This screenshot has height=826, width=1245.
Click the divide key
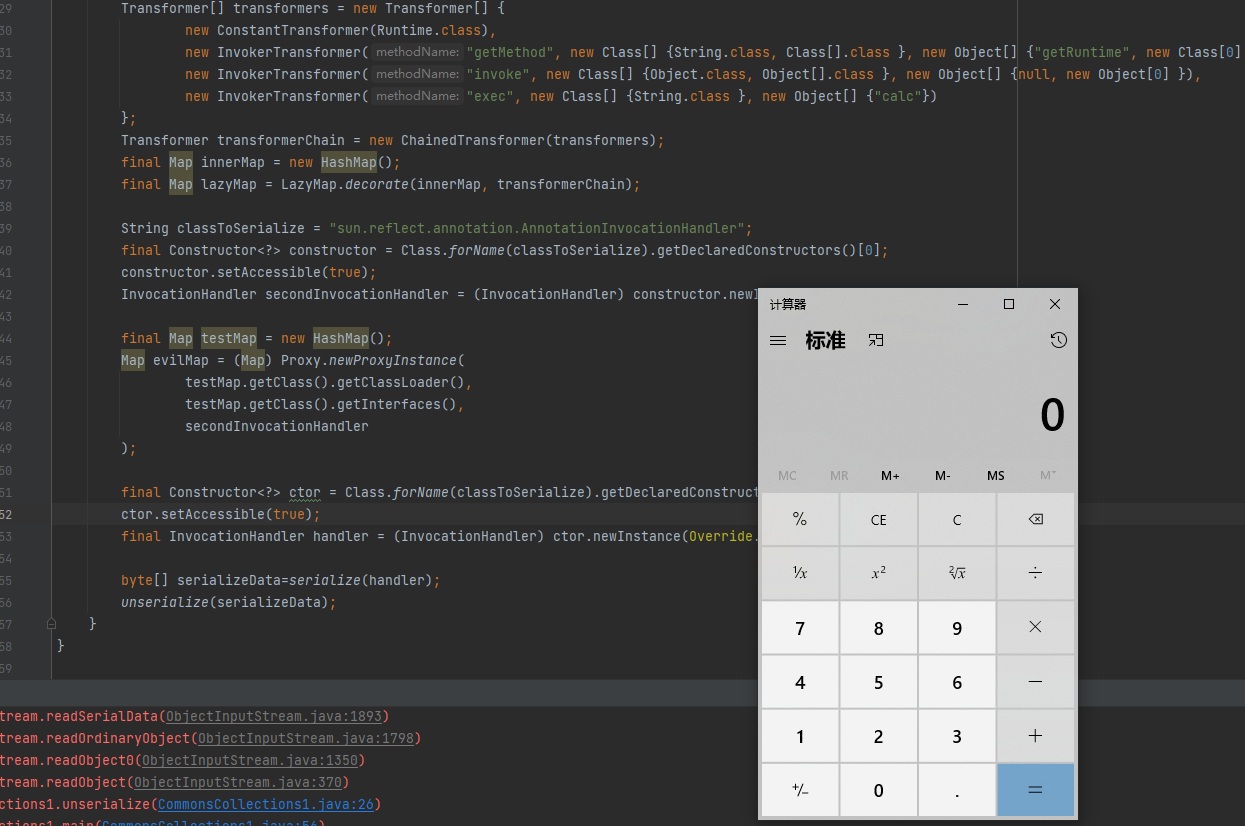pos(1035,573)
